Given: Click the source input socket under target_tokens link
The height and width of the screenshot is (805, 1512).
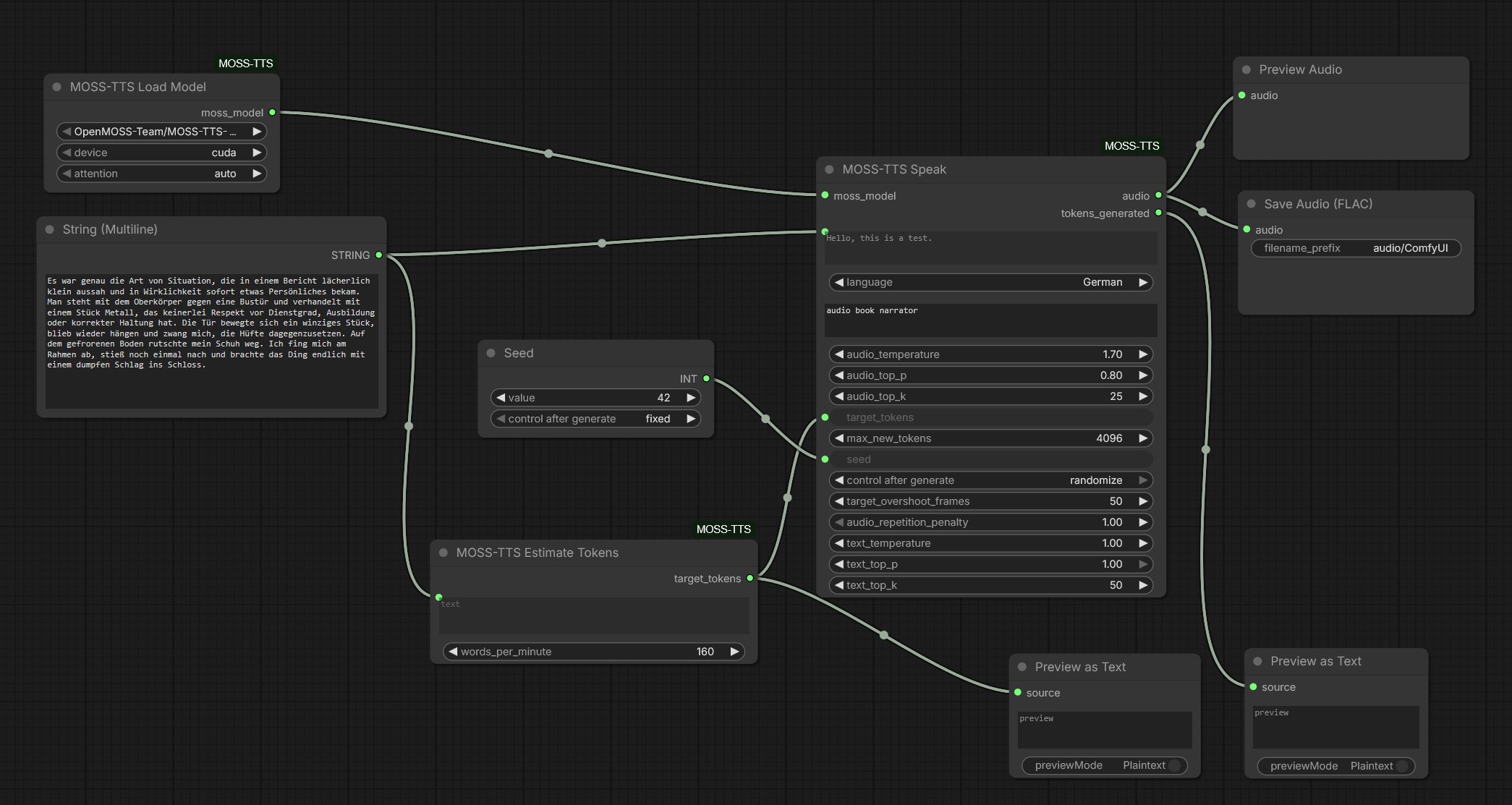Looking at the screenshot, I should (1018, 692).
